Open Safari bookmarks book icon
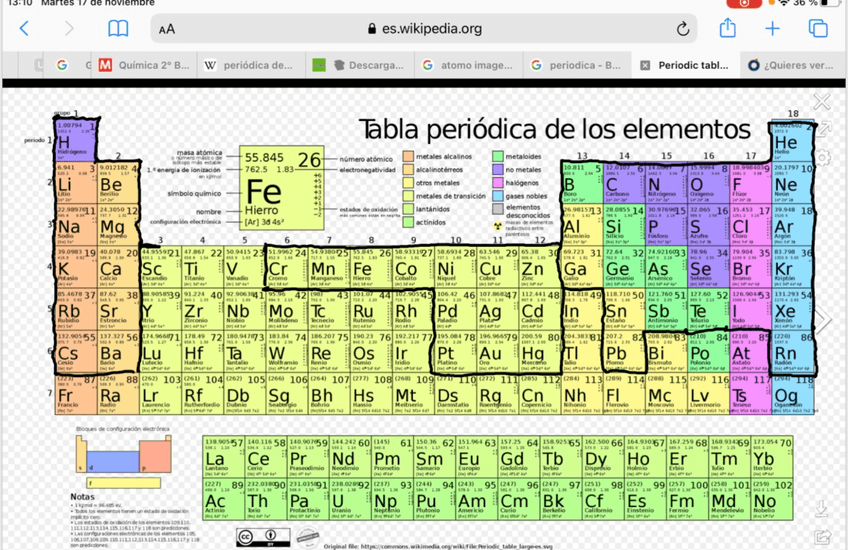Viewport: 848px width, 550px height. click(118, 29)
